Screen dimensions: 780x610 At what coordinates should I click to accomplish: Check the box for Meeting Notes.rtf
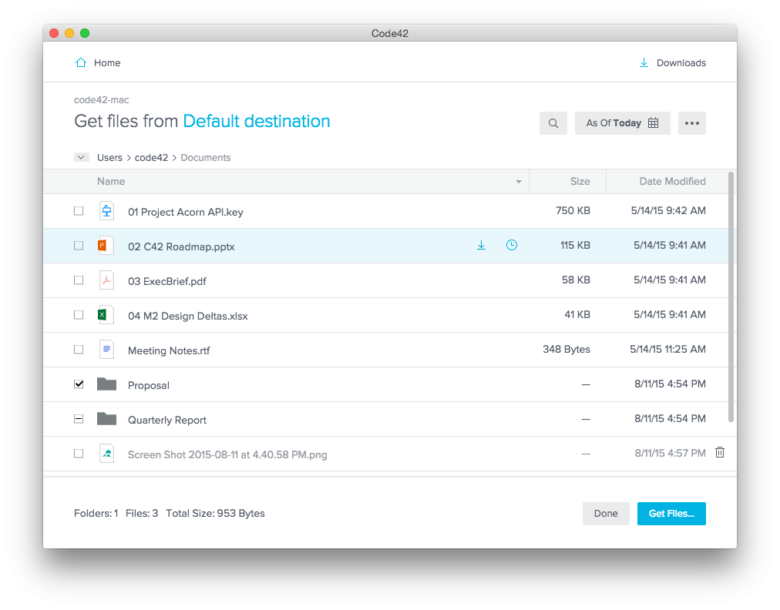[79, 349]
